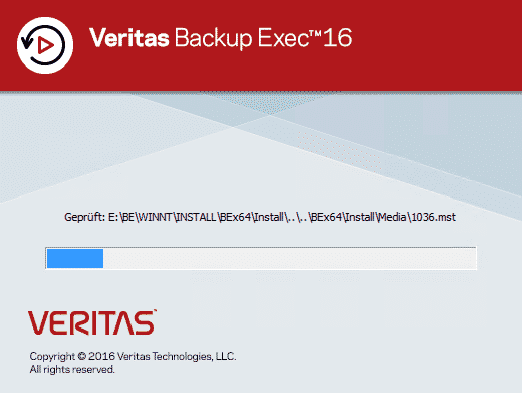
Task: Click the 1036.mst filename in the path
Action: coord(434,217)
